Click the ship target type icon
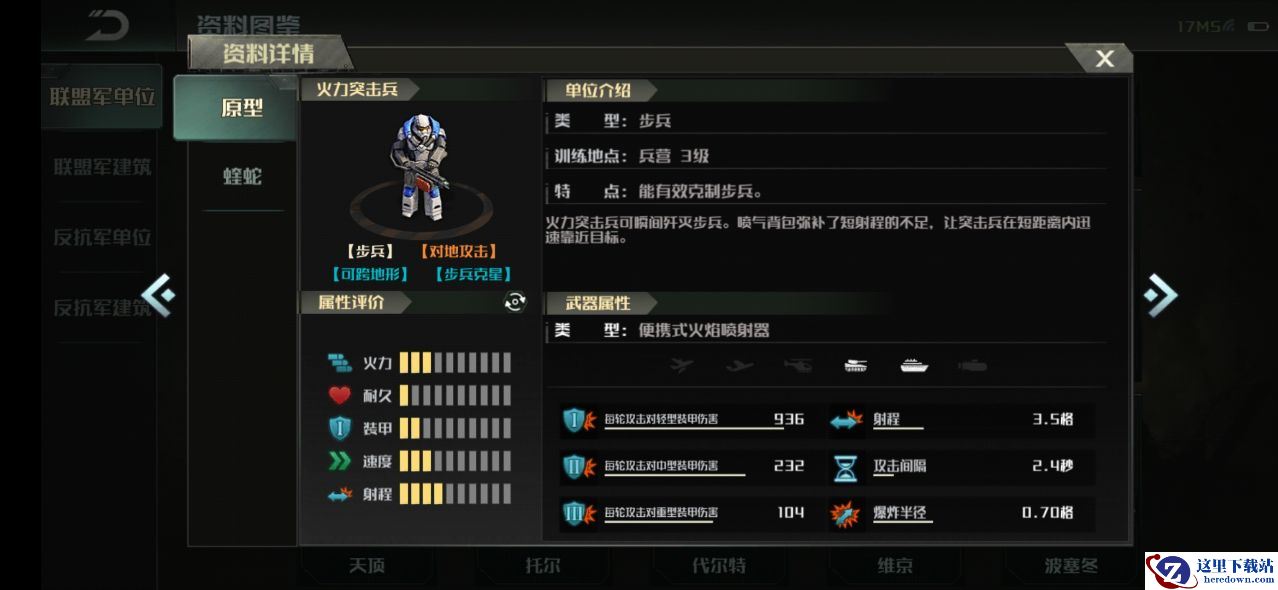The image size is (1278, 590). click(x=914, y=365)
